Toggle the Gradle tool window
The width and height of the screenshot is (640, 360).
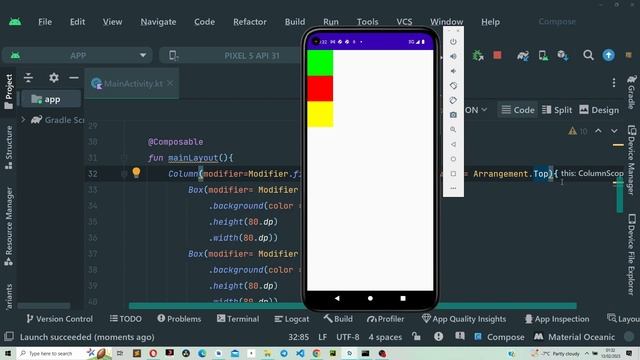(632, 92)
